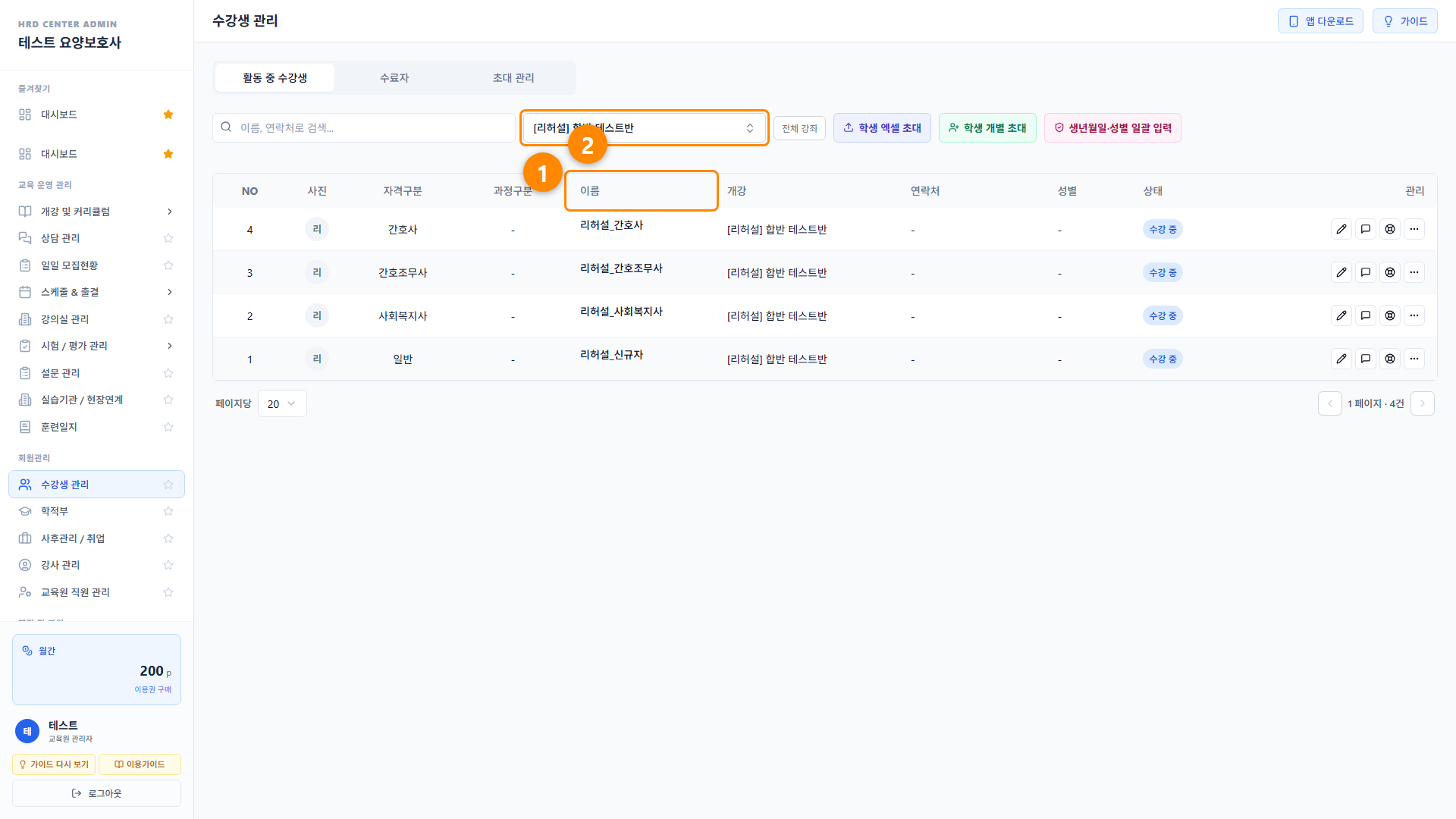Click the 리 avatar of 리허설_간호사
Screen dimensions: 1456x819
317,229
